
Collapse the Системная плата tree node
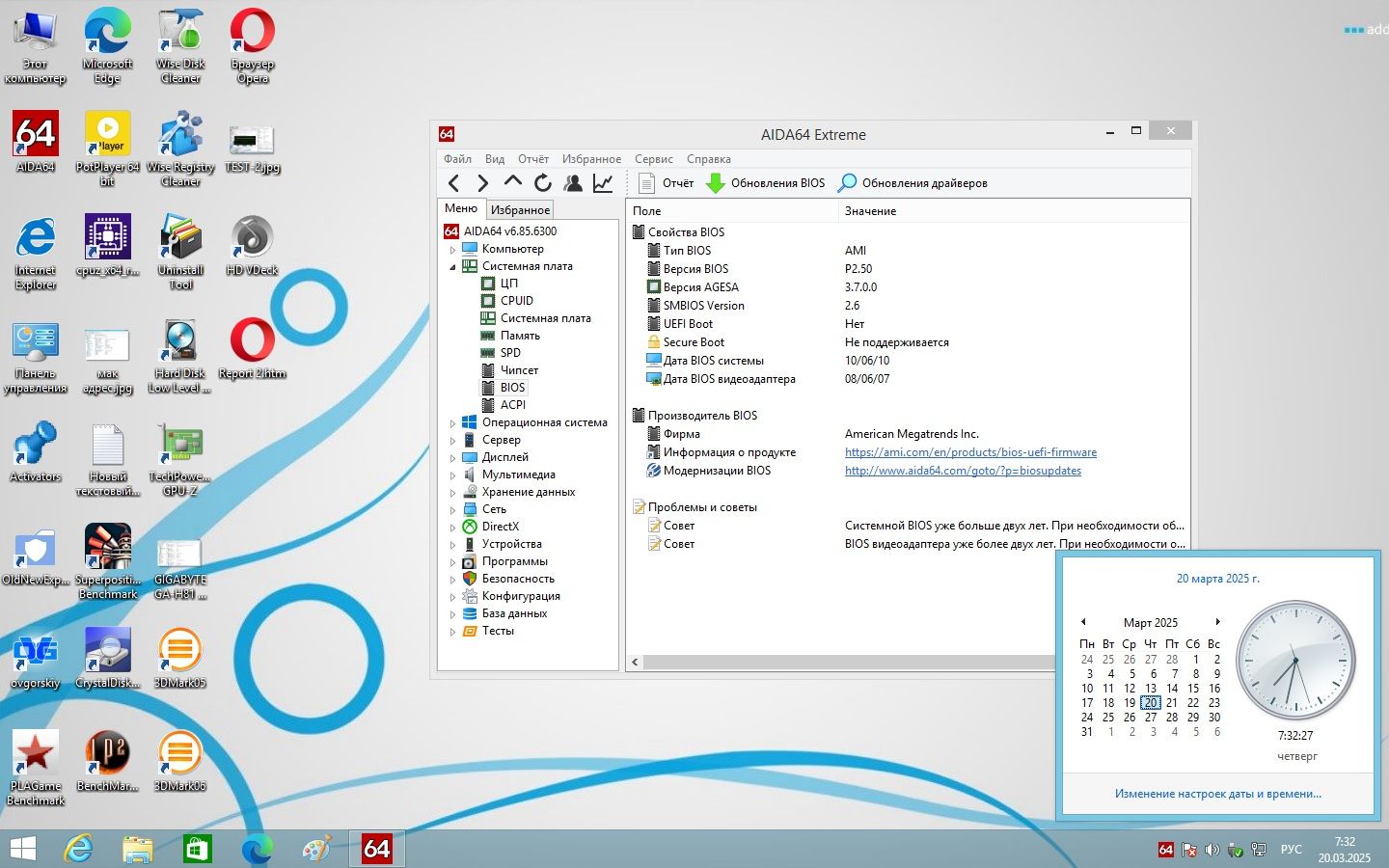pos(452,267)
